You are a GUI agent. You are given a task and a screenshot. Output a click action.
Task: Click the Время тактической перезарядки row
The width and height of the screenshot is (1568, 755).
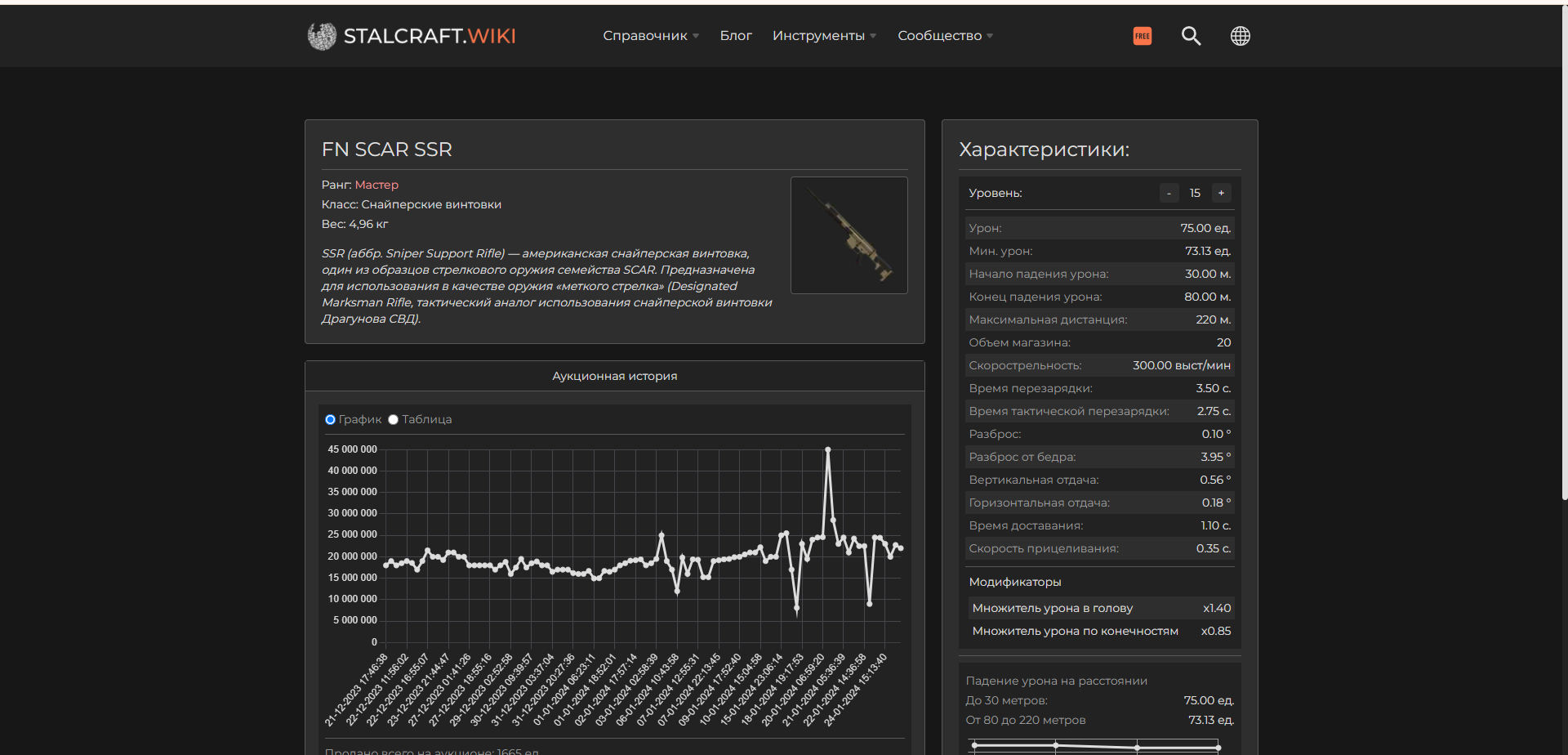pyautogui.click(x=1099, y=411)
